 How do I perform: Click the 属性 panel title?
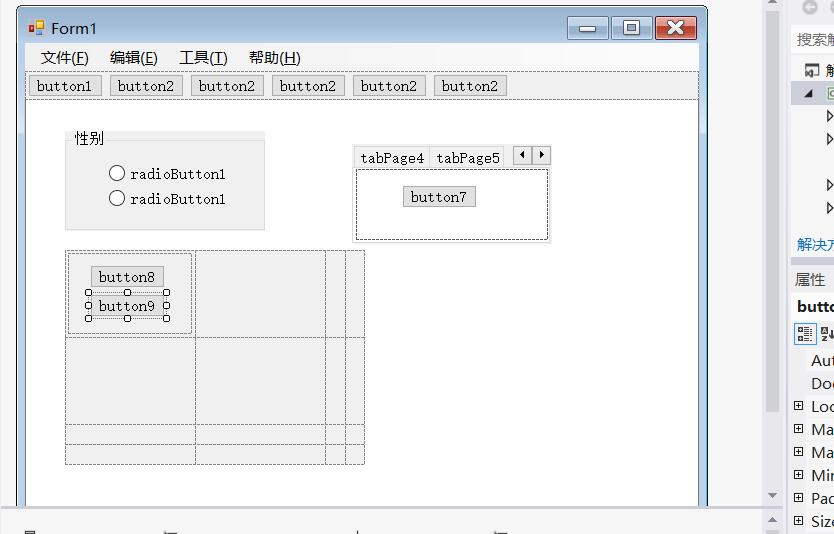pyautogui.click(x=810, y=280)
